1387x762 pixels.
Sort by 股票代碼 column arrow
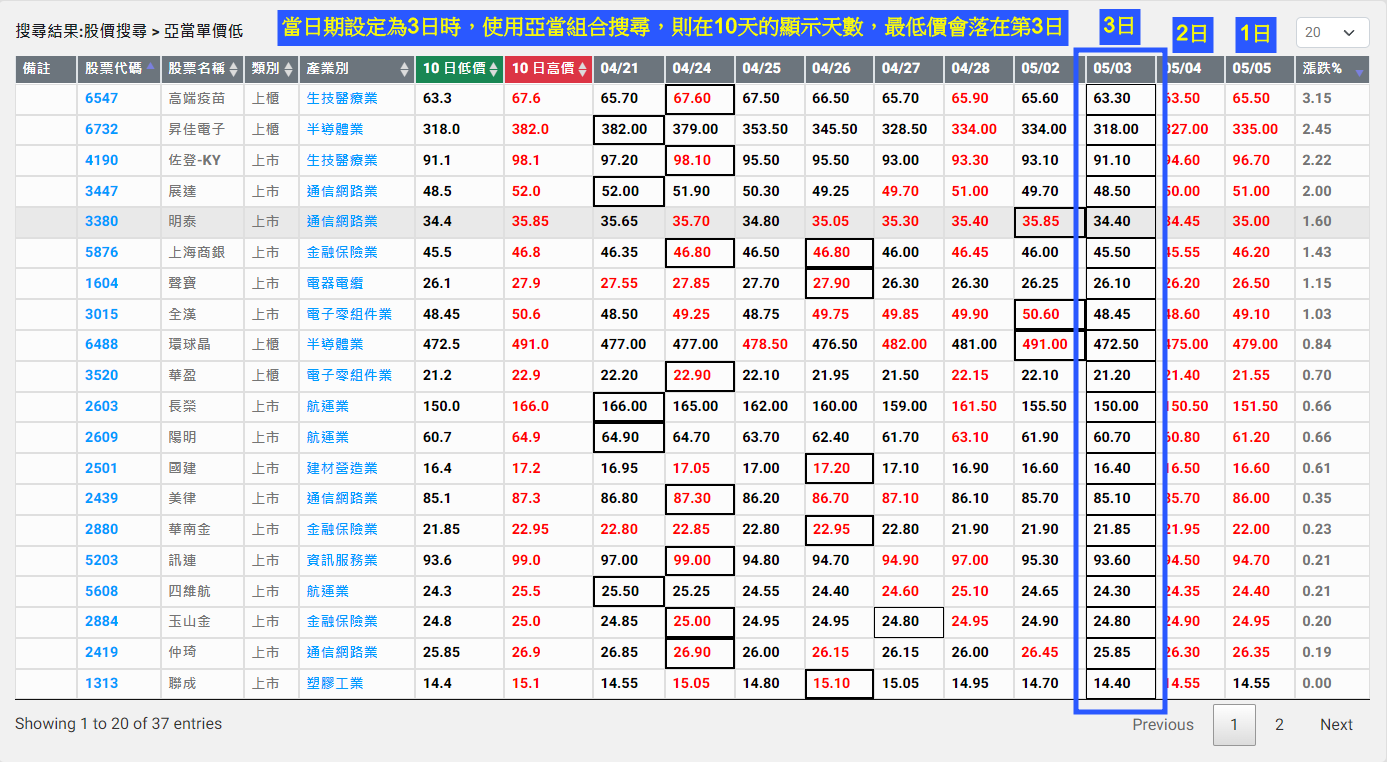150,69
